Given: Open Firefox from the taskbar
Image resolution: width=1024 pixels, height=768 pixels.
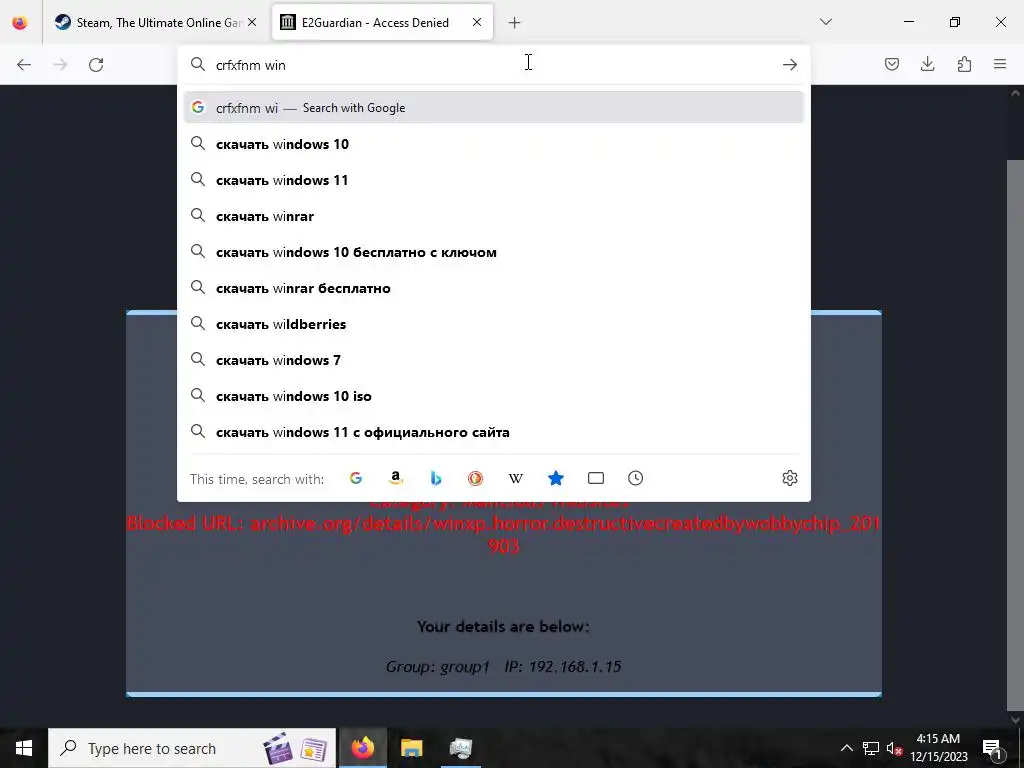Looking at the screenshot, I should click(363, 748).
